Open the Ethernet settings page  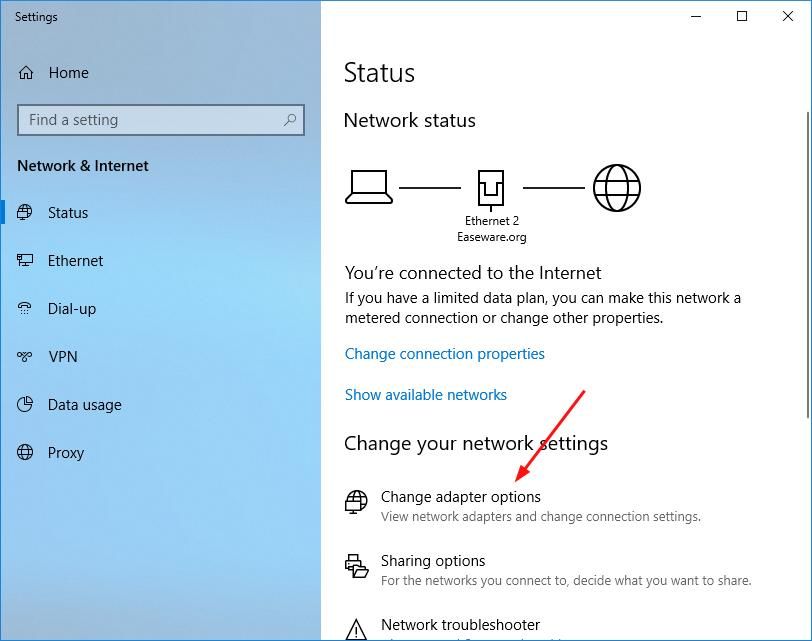click(75, 261)
